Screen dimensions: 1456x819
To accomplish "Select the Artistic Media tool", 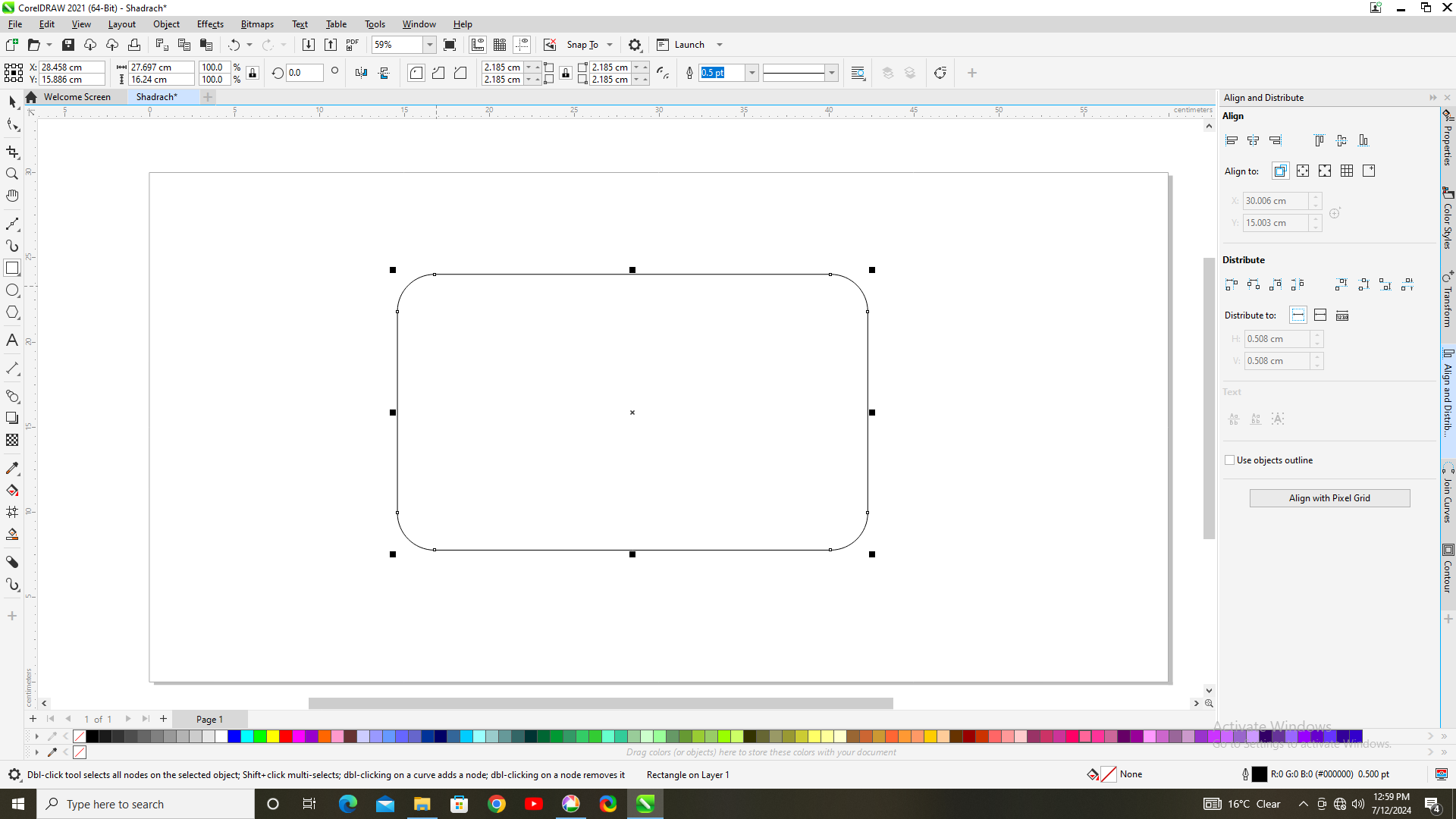I will pos(12,246).
